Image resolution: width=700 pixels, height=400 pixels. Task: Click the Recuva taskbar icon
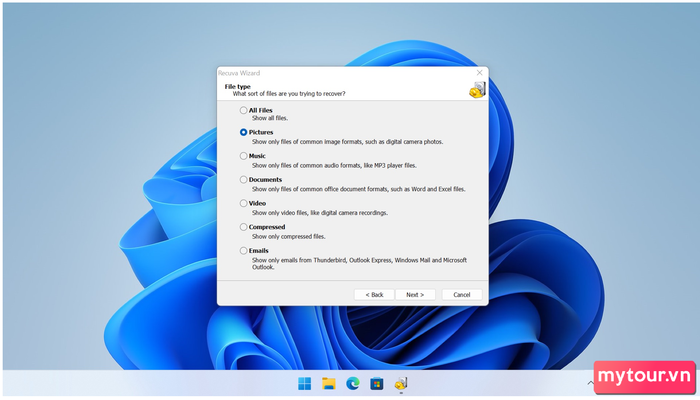click(x=401, y=383)
